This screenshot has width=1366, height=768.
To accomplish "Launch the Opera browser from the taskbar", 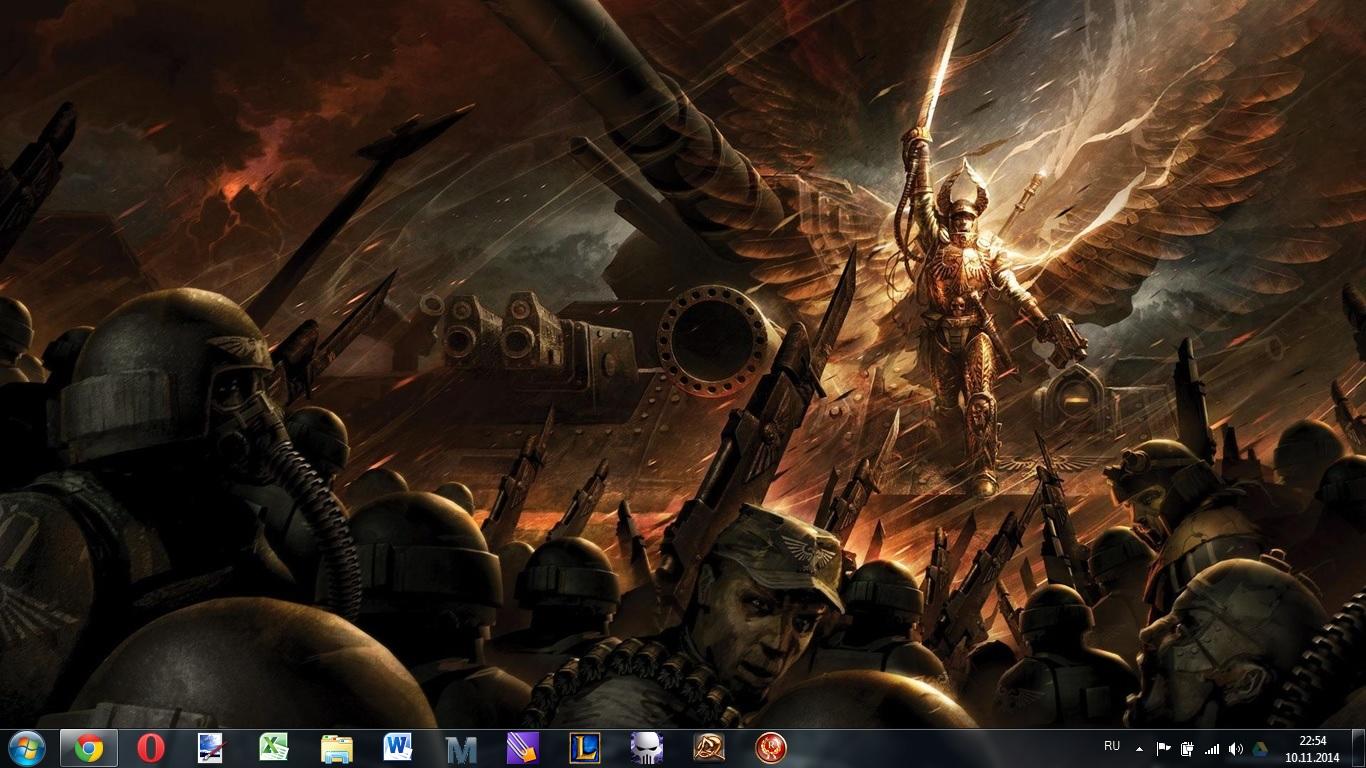I will 151,748.
